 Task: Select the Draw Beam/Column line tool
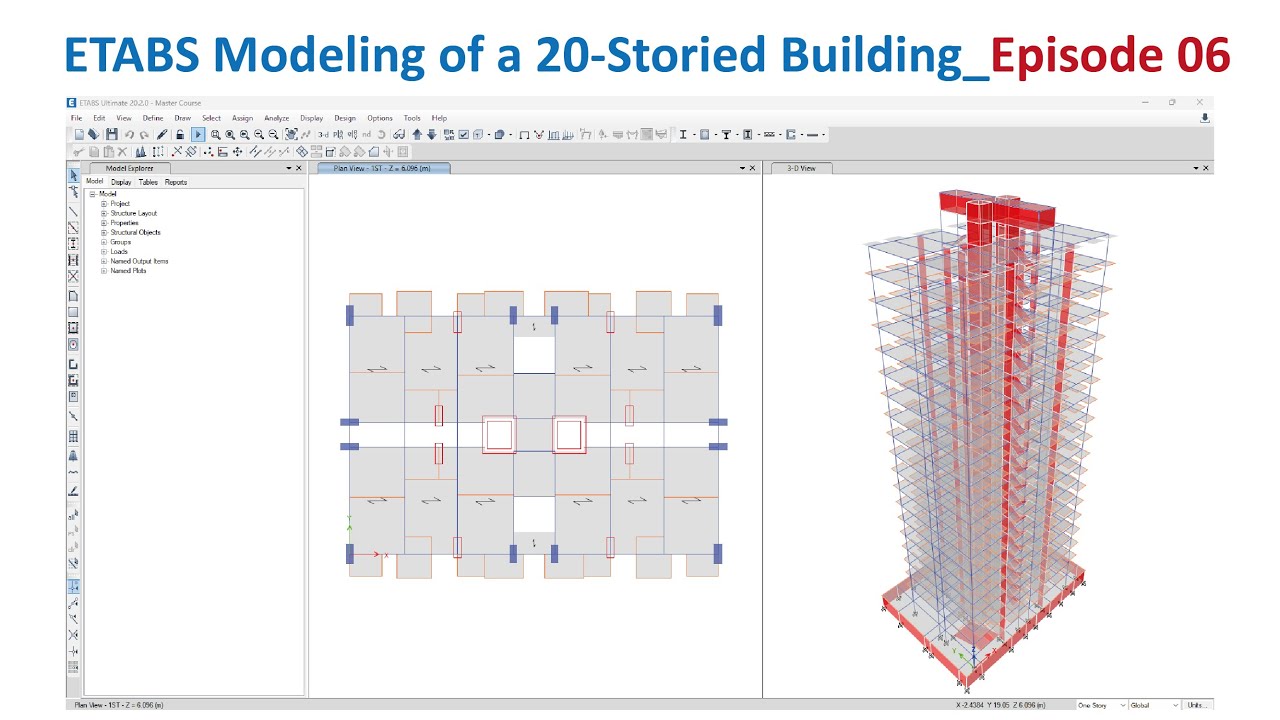click(x=73, y=212)
